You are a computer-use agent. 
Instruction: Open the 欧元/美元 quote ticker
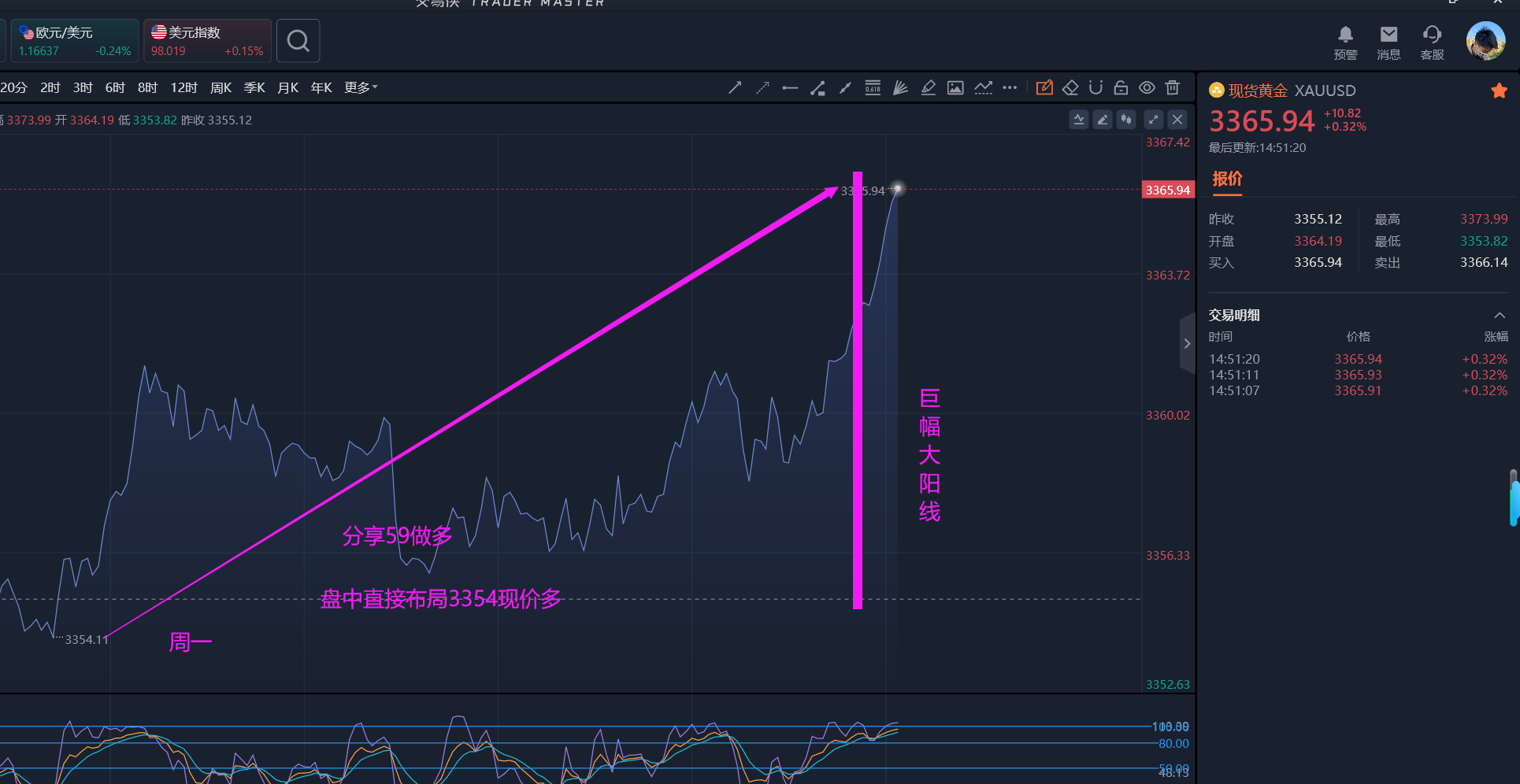pyautogui.click(x=75, y=41)
